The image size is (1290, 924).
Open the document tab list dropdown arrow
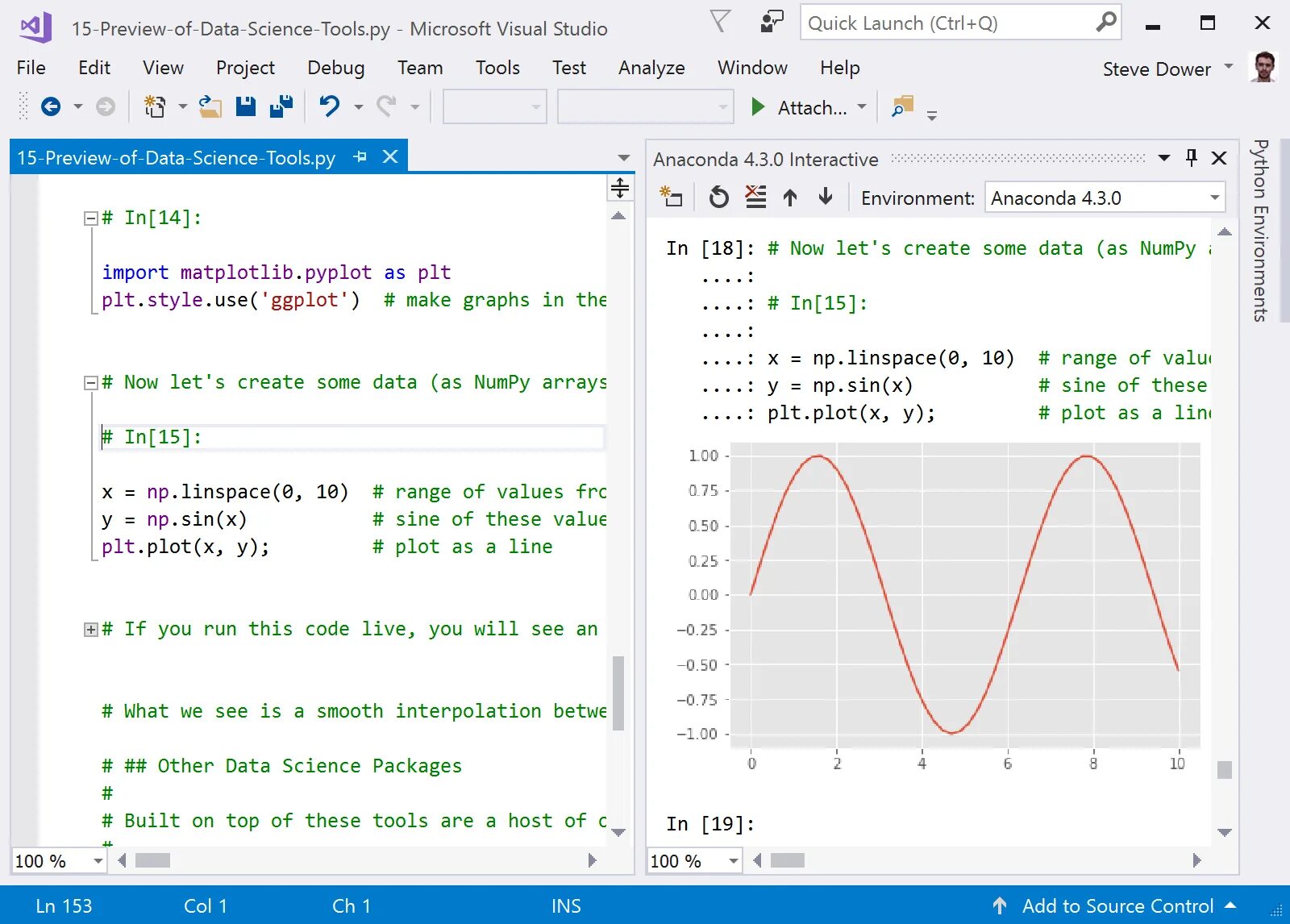click(x=624, y=158)
